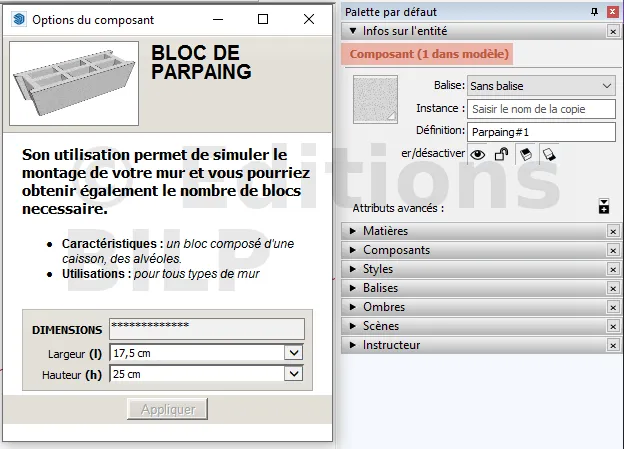Close the Matières panel

[x=613, y=231]
